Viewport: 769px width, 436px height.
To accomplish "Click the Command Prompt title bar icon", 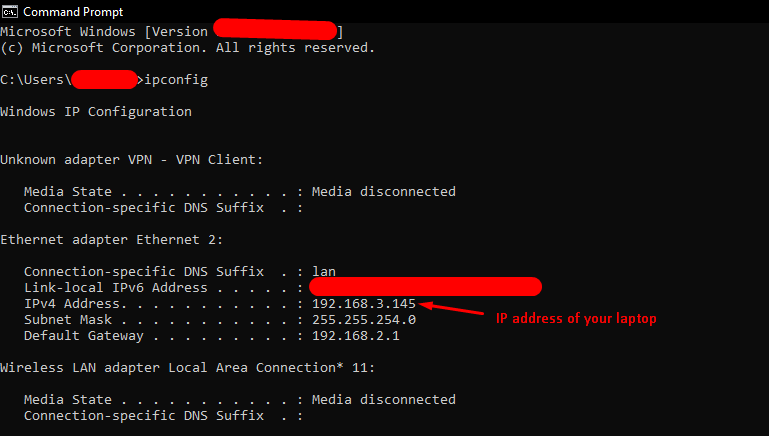I will click(10, 12).
